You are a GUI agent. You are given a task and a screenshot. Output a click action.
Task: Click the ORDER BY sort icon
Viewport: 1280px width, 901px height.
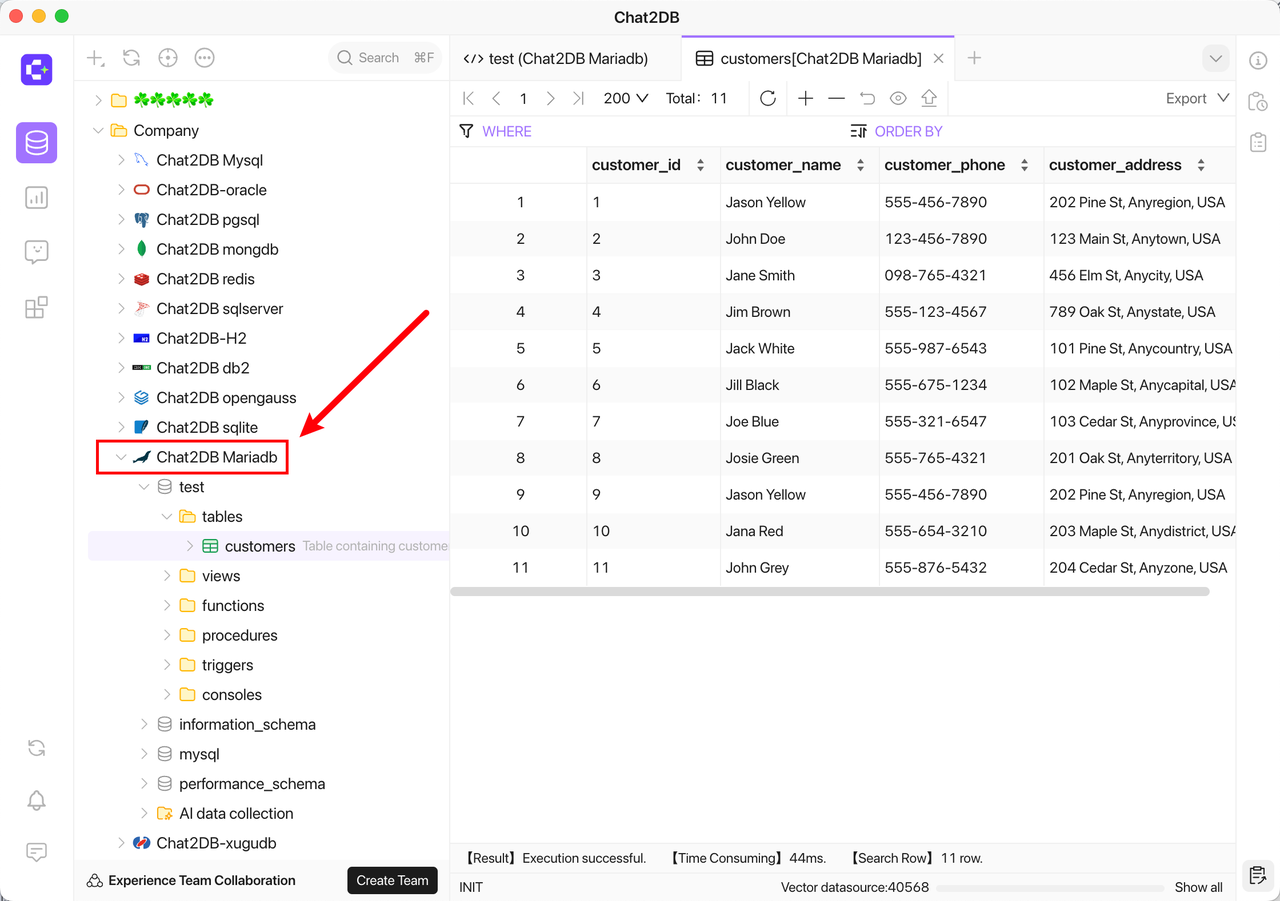(855, 131)
